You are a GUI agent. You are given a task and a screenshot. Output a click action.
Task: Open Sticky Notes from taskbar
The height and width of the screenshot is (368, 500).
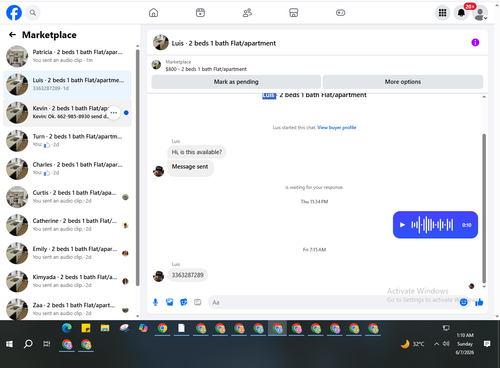pyautogui.click(x=86, y=328)
